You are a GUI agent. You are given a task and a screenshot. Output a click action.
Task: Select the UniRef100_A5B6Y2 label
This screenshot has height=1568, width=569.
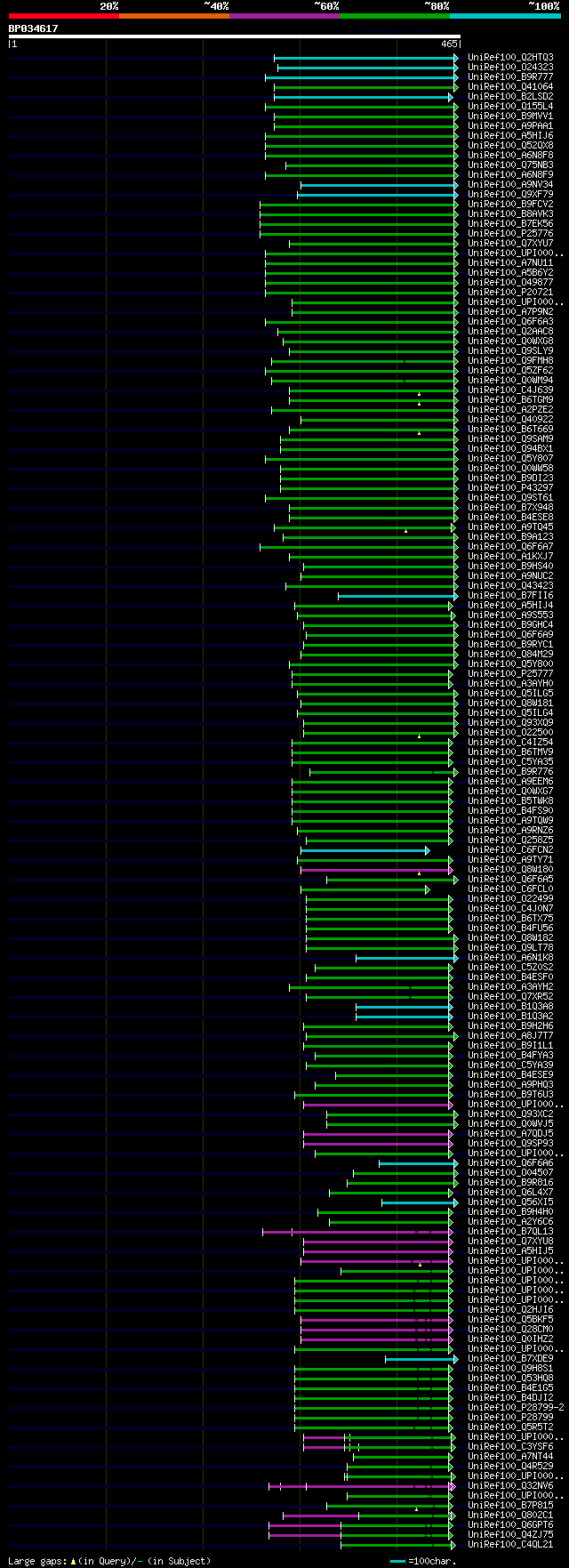click(x=510, y=272)
